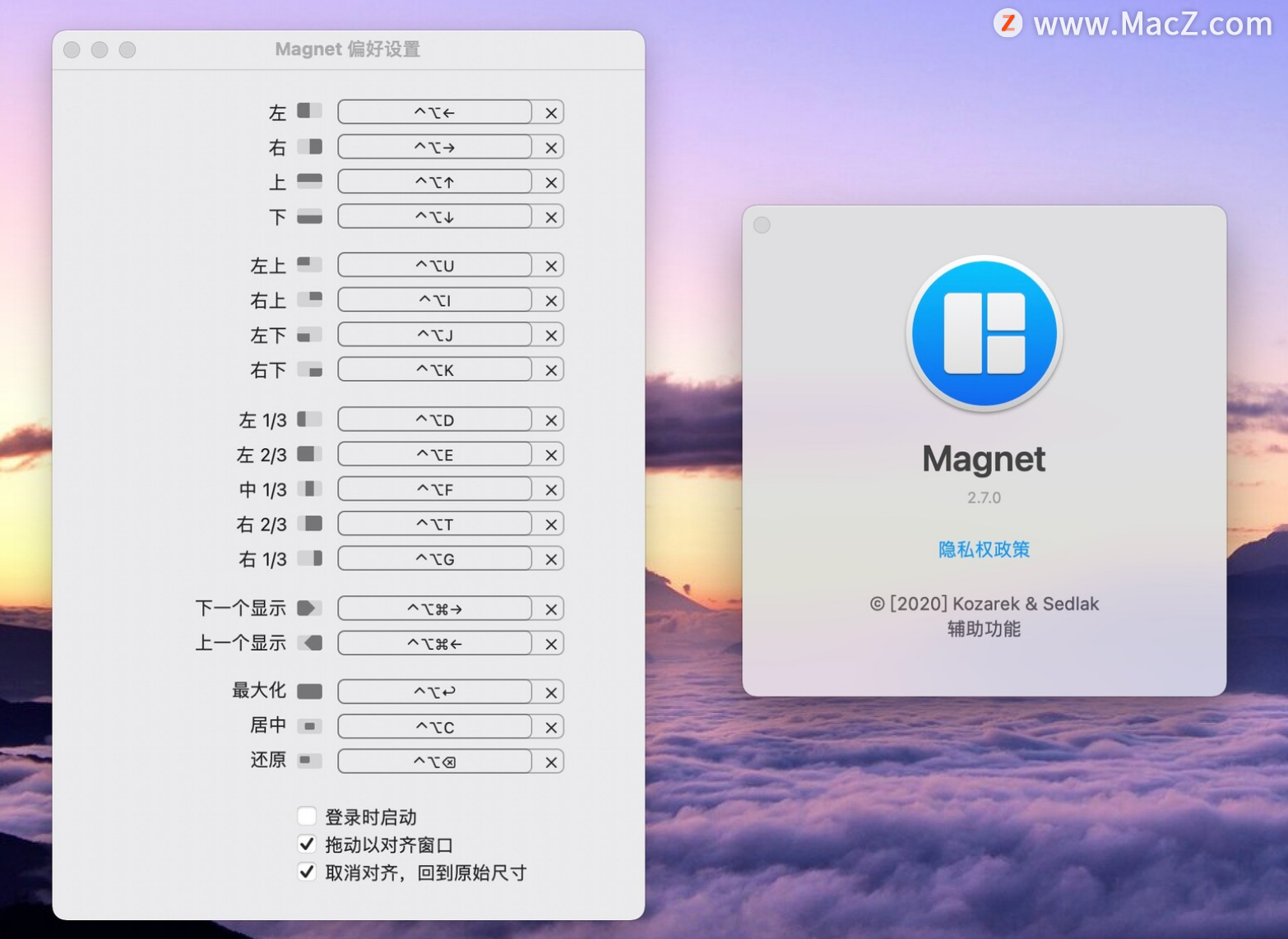
Task: Click the 右 shortcut recorder field
Action: coord(434,147)
